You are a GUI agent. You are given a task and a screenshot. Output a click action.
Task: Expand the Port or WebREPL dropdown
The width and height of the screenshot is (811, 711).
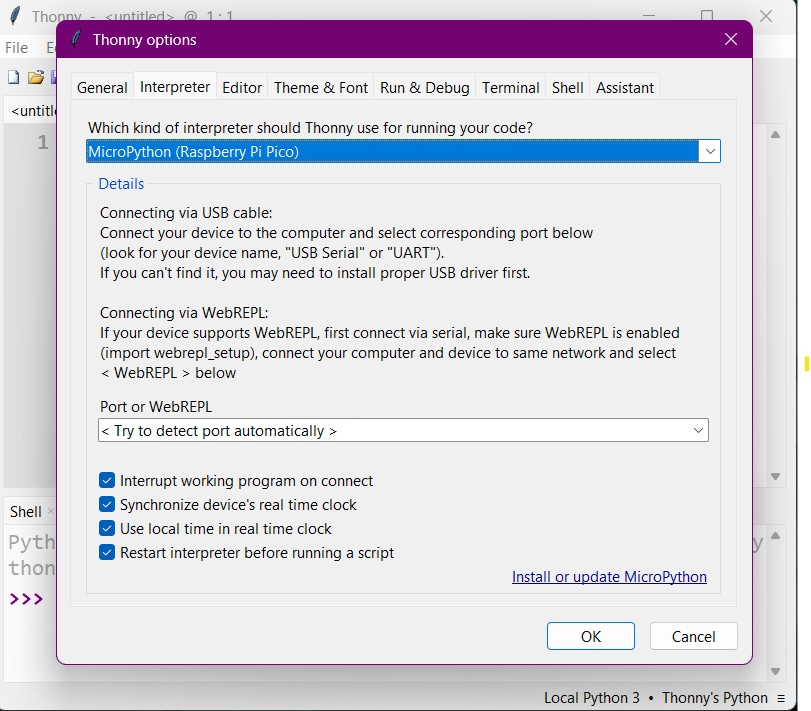[698, 430]
